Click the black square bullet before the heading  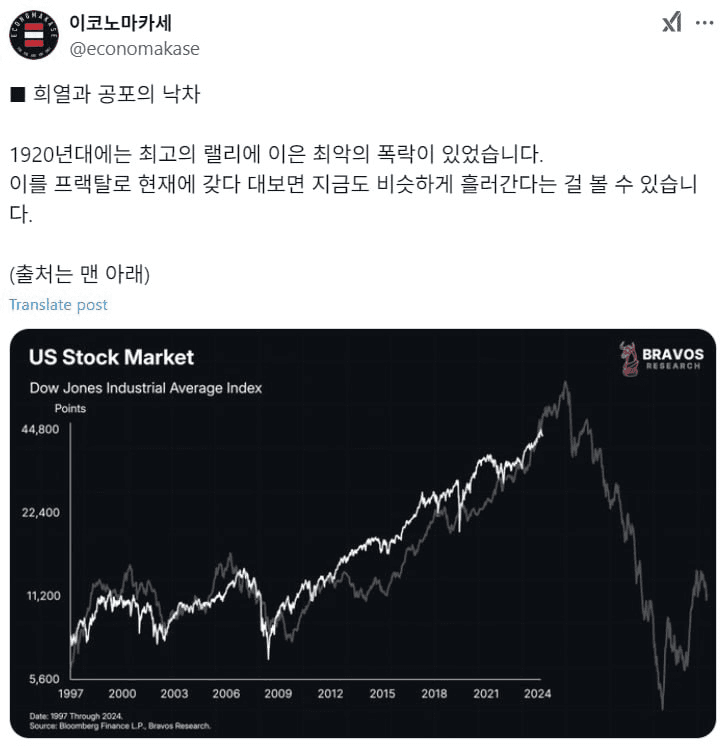point(18,94)
